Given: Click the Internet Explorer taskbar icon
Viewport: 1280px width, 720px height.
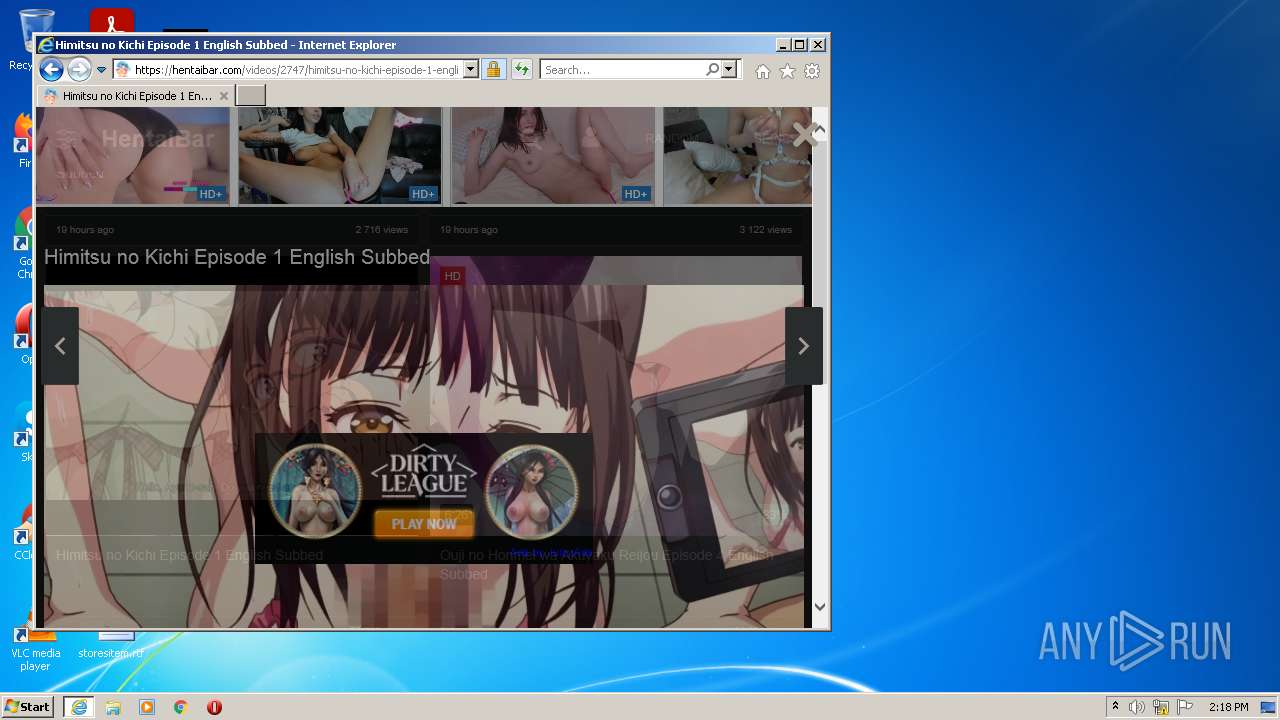Looking at the screenshot, I should (79, 707).
